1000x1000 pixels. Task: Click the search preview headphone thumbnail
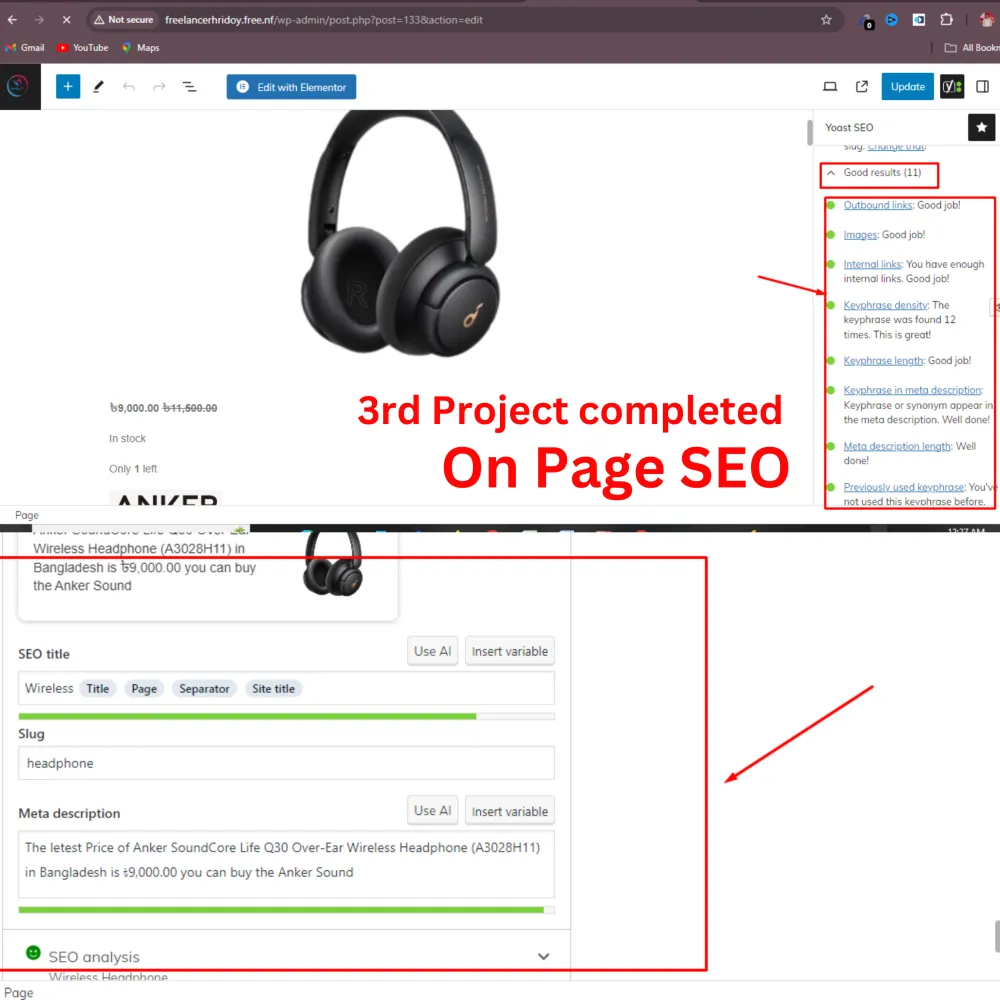[332, 564]
